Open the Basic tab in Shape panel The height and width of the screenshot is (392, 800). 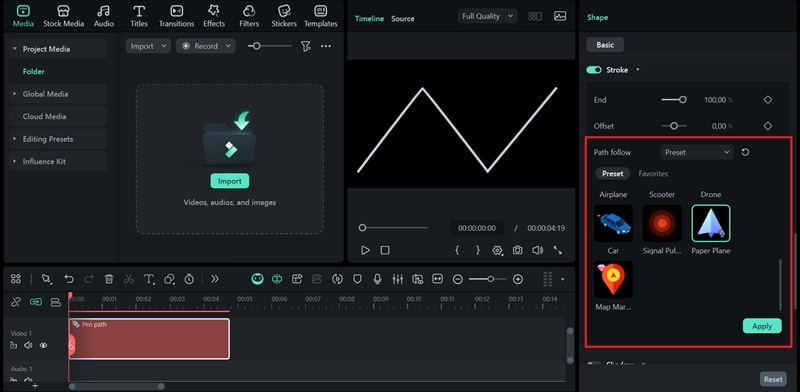605,45
